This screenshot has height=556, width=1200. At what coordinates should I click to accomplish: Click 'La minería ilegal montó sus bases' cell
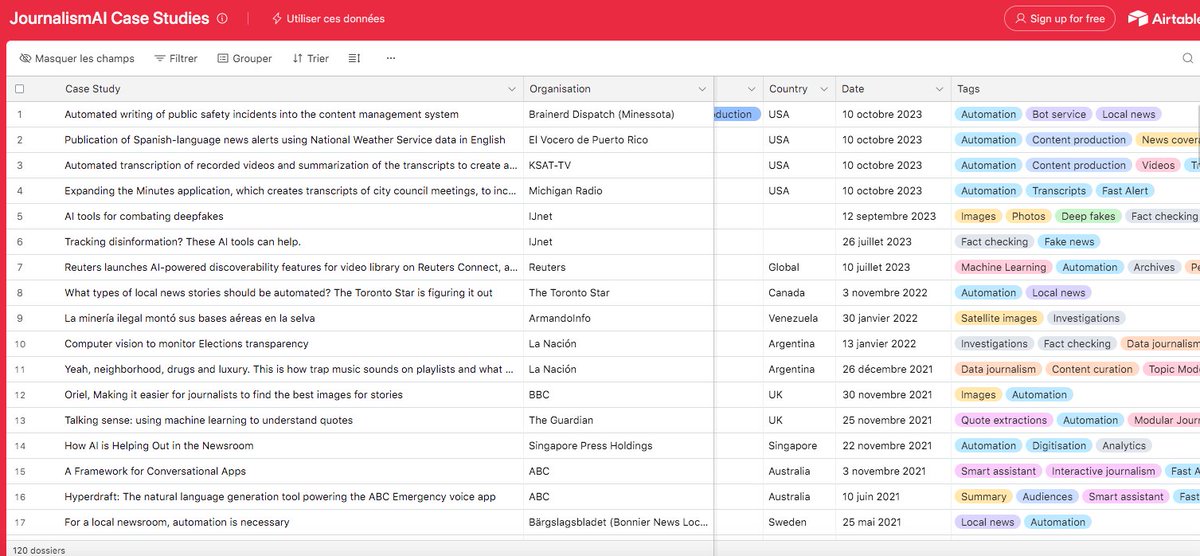click(290, 318)
